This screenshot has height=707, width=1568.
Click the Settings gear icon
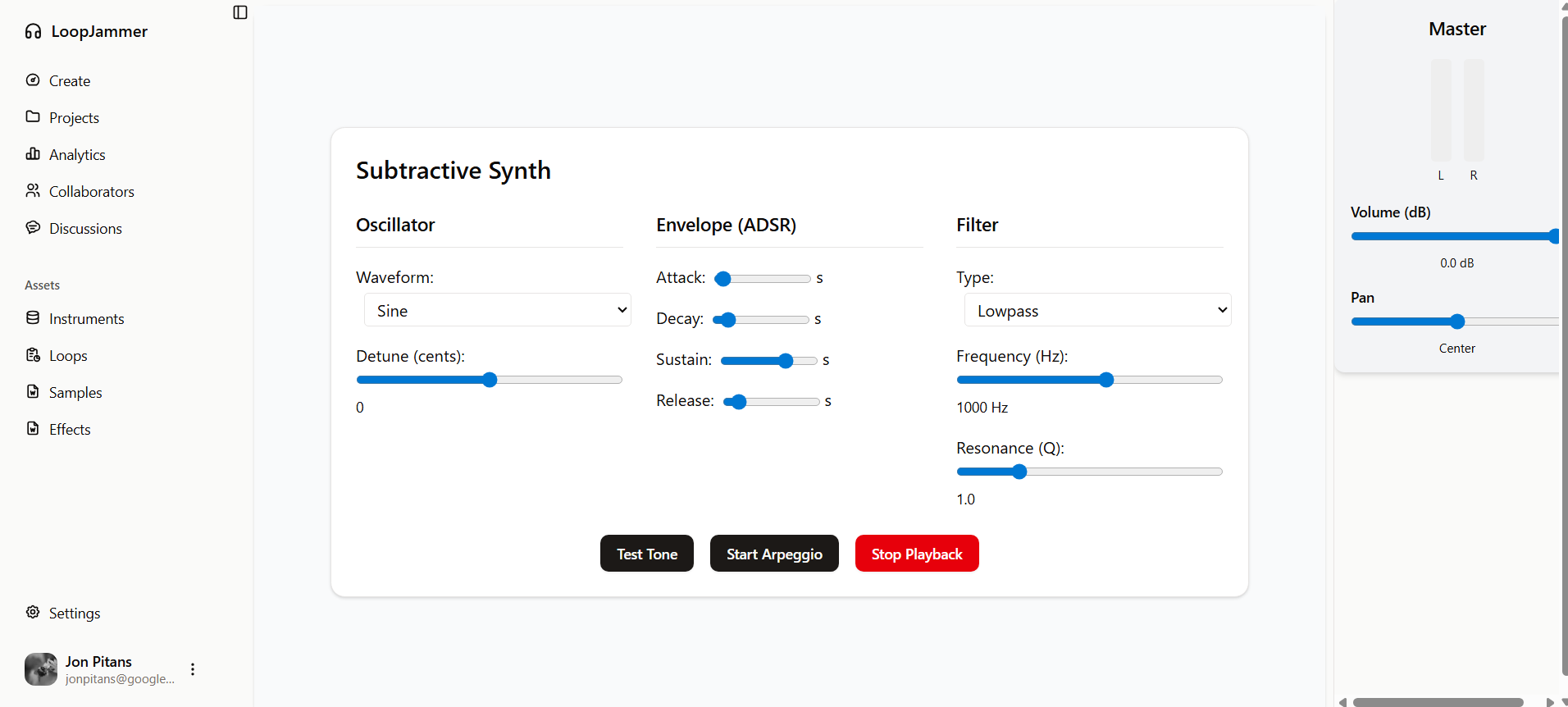pyautogui.click(x=33, y=612)
